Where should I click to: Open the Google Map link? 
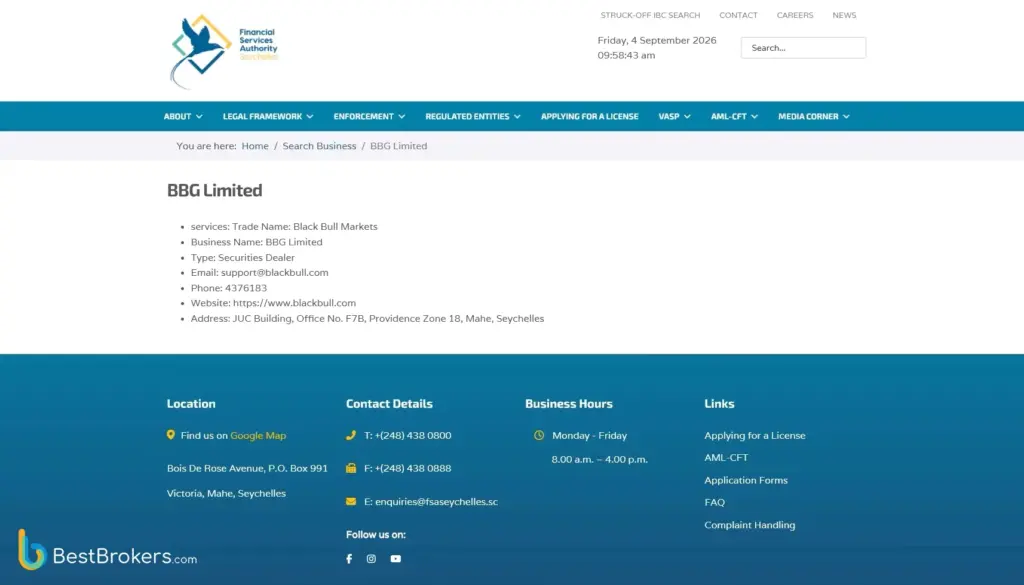coord(258,435)
